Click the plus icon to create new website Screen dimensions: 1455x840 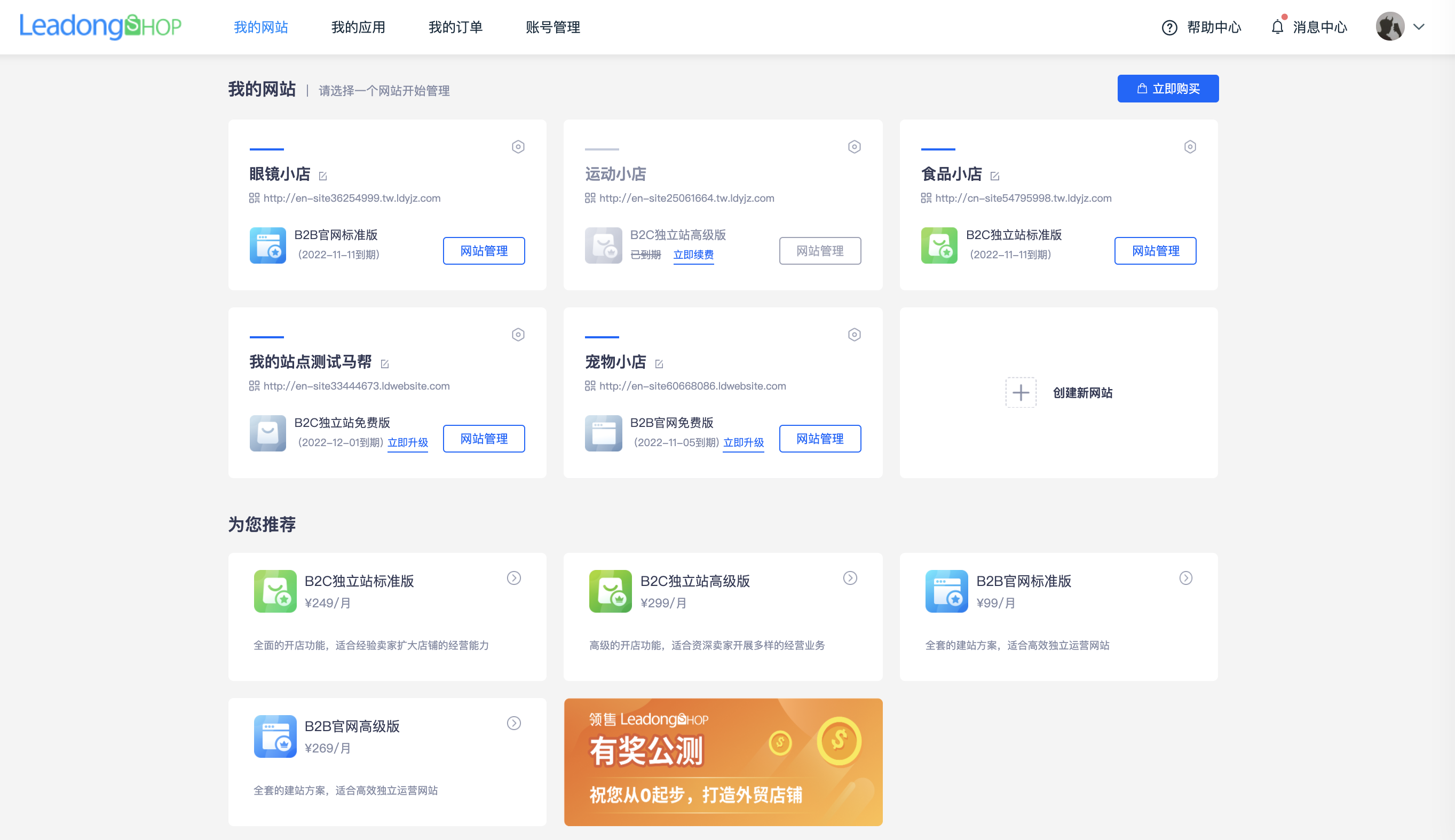click(1021, 393)
